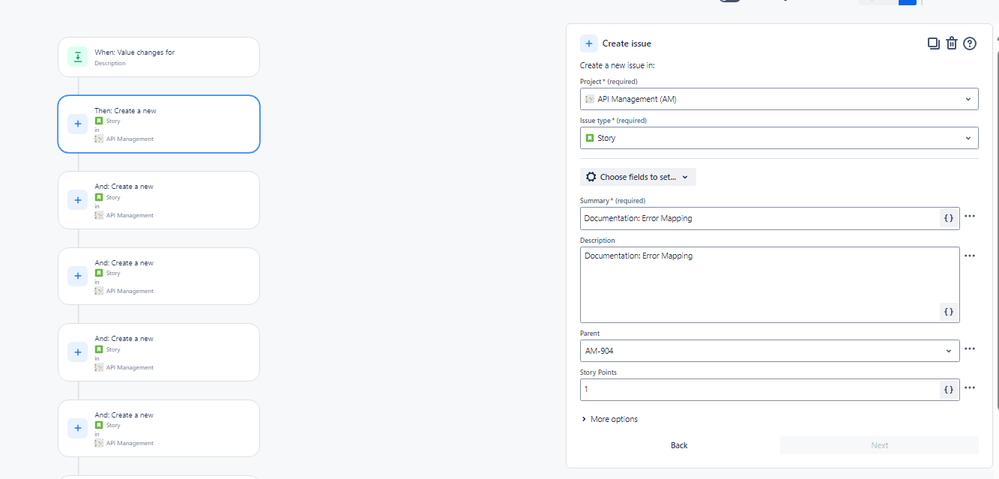999x479 pixels.
Task: Click the 'Create a new issue in:' text
Action: (617, 65)
